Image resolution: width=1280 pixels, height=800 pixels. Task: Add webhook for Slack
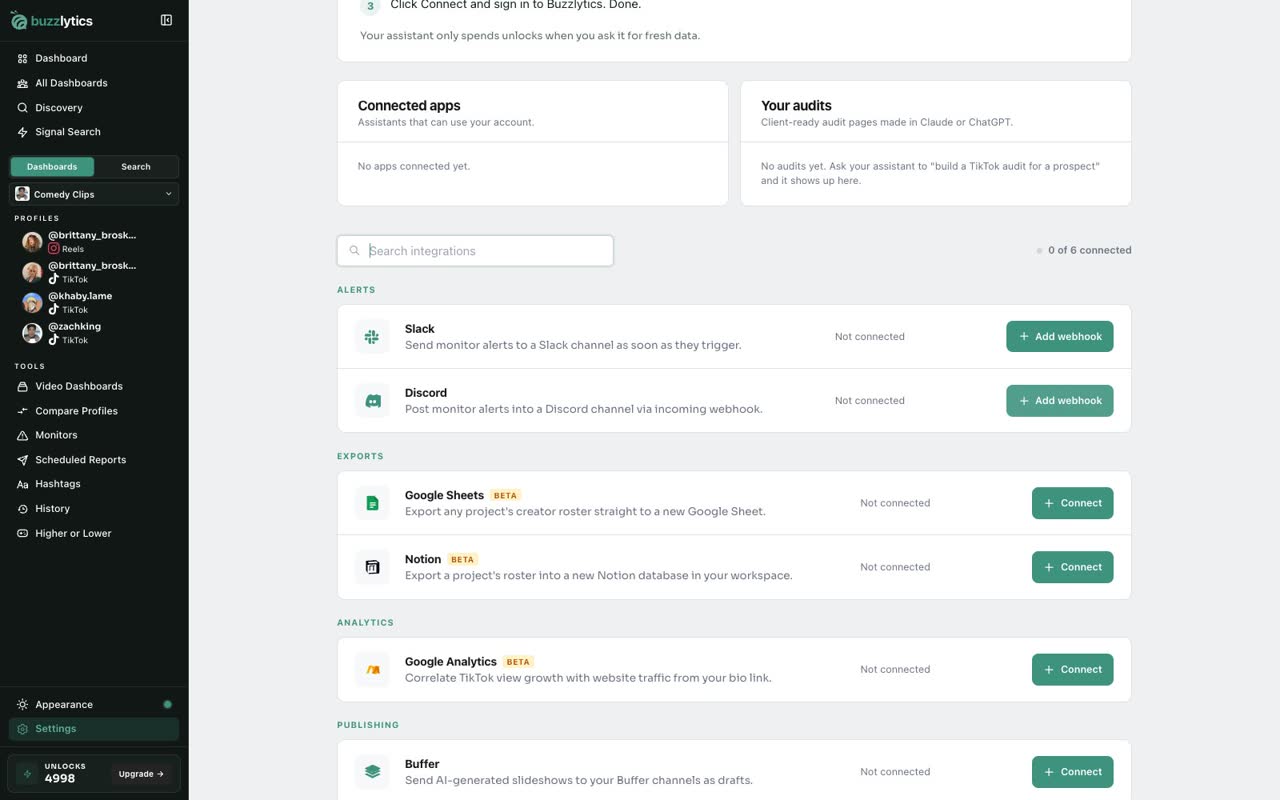click(1059, 337)
